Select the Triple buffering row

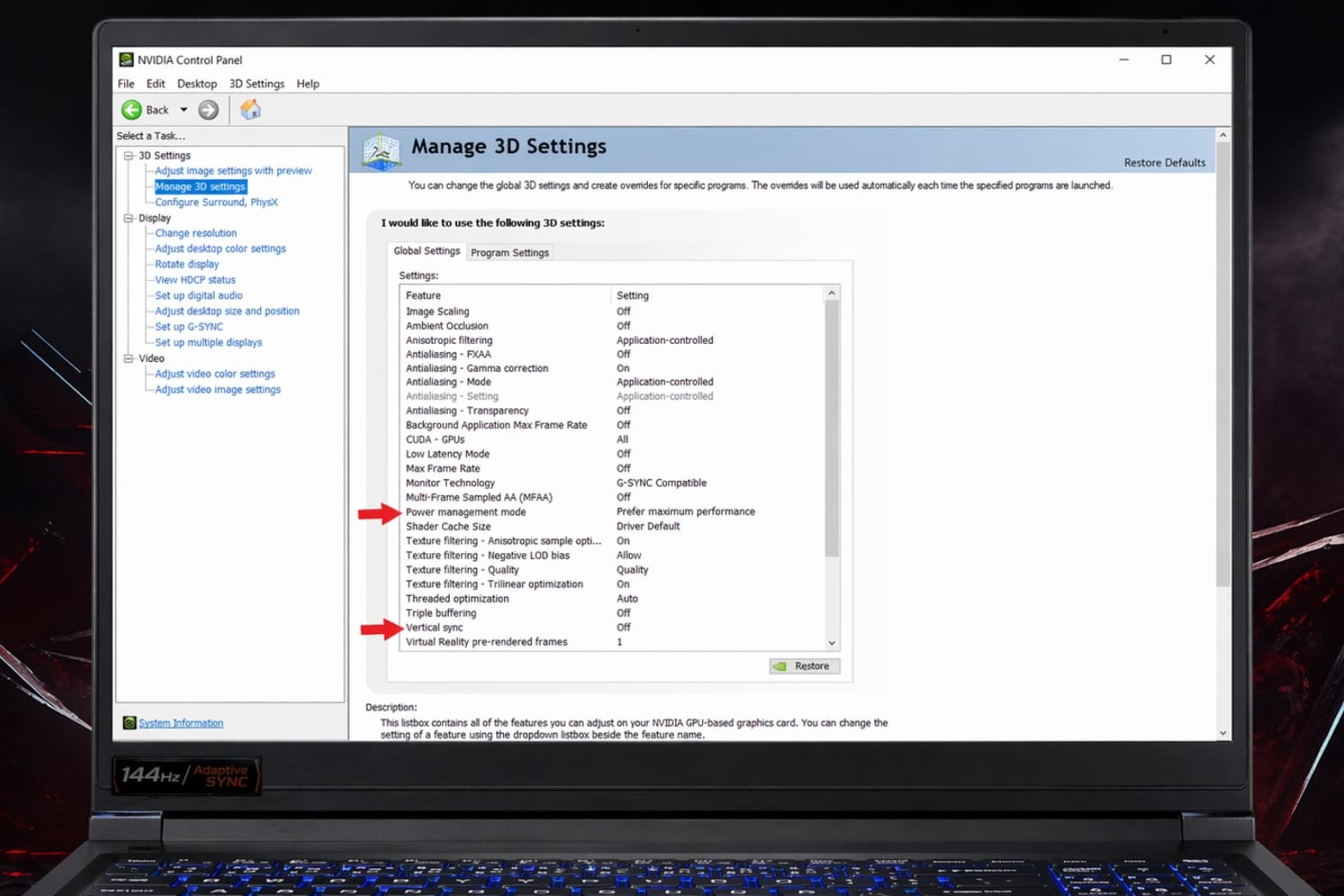(613, 613)
